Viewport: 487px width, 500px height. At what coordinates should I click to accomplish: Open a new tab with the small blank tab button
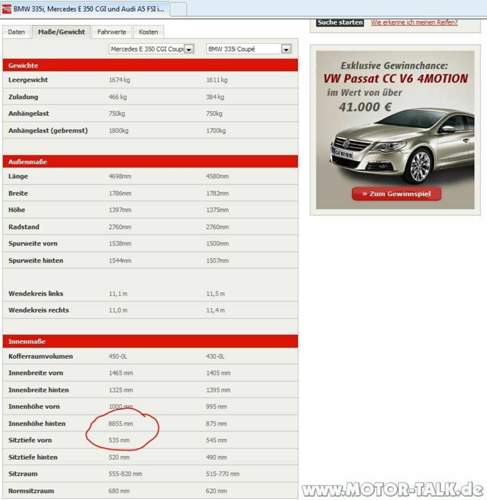pos(178,9)
